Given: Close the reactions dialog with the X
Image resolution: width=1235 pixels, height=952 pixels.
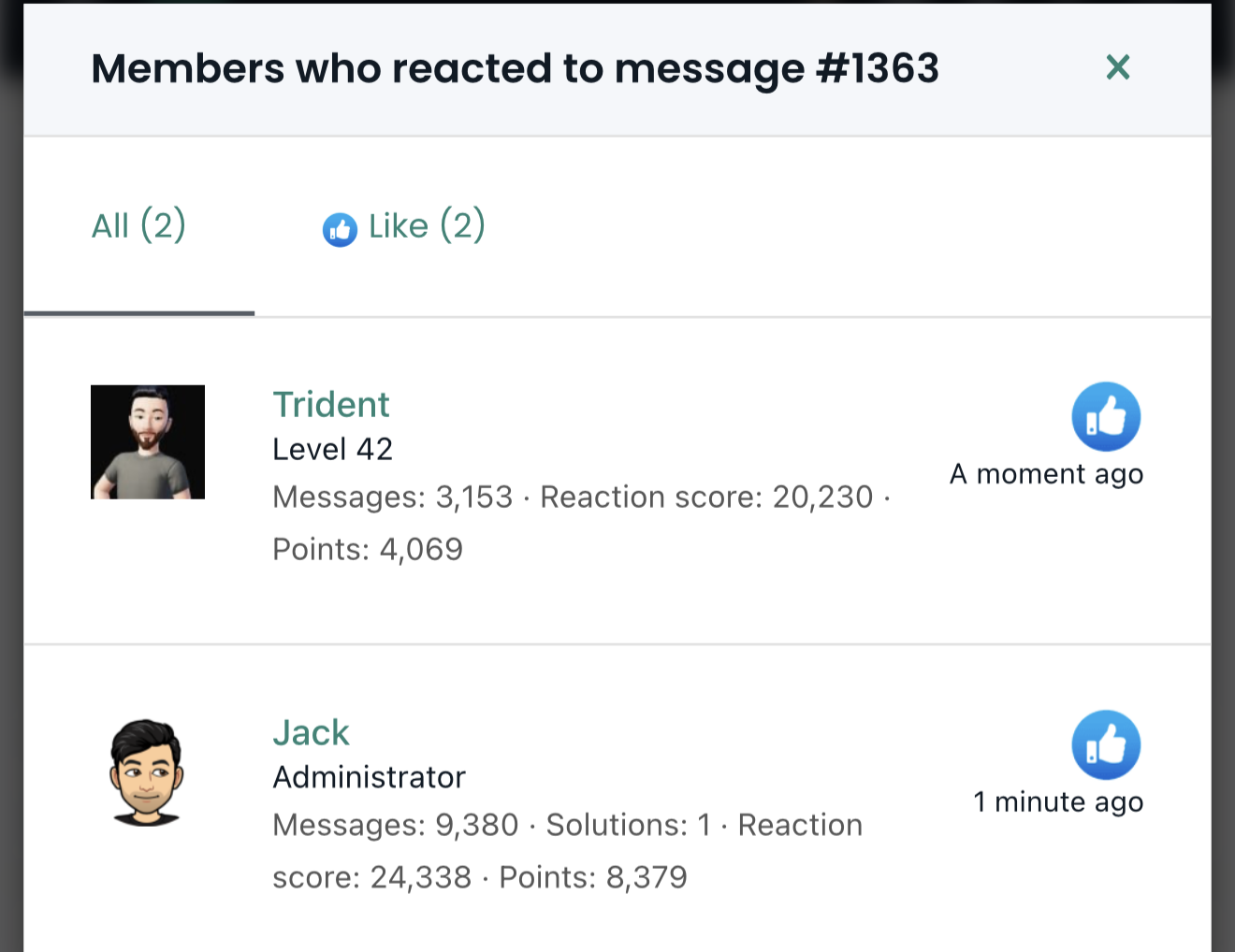Looking at the screenshot, I should click(x=1117, y=67).
